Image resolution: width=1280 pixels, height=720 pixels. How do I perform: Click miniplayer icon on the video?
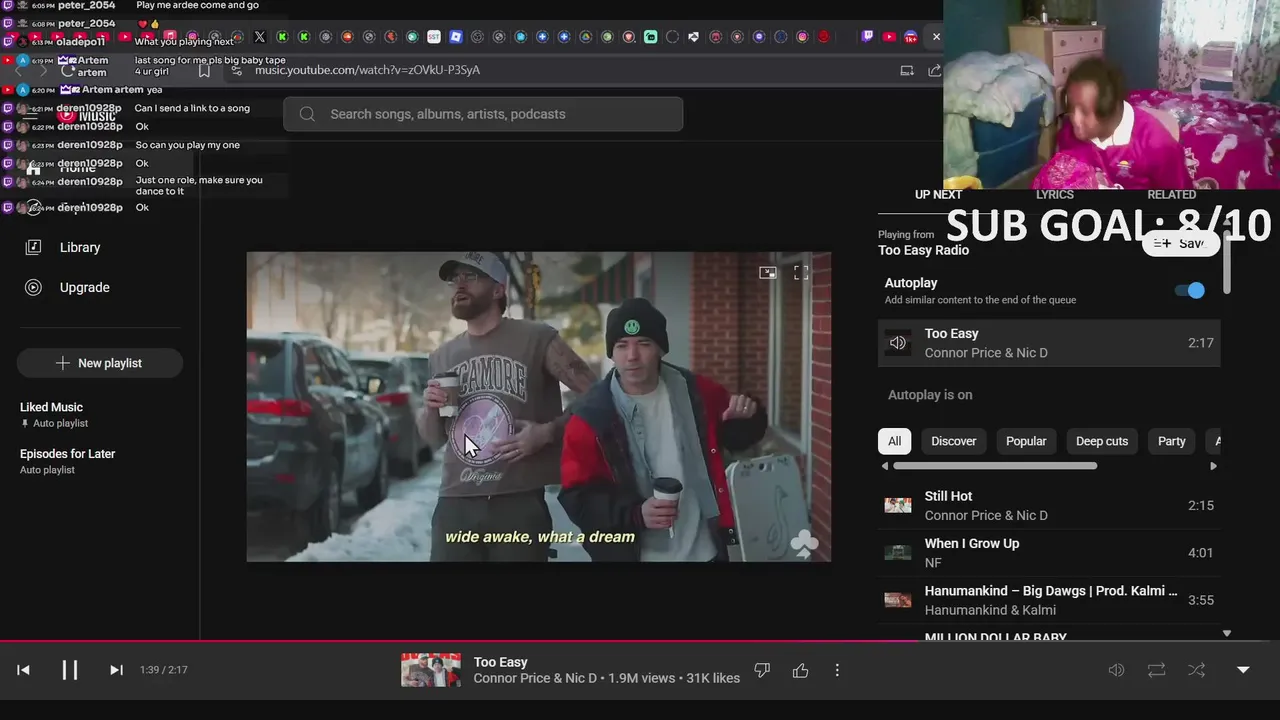click(x=767, y=272)
